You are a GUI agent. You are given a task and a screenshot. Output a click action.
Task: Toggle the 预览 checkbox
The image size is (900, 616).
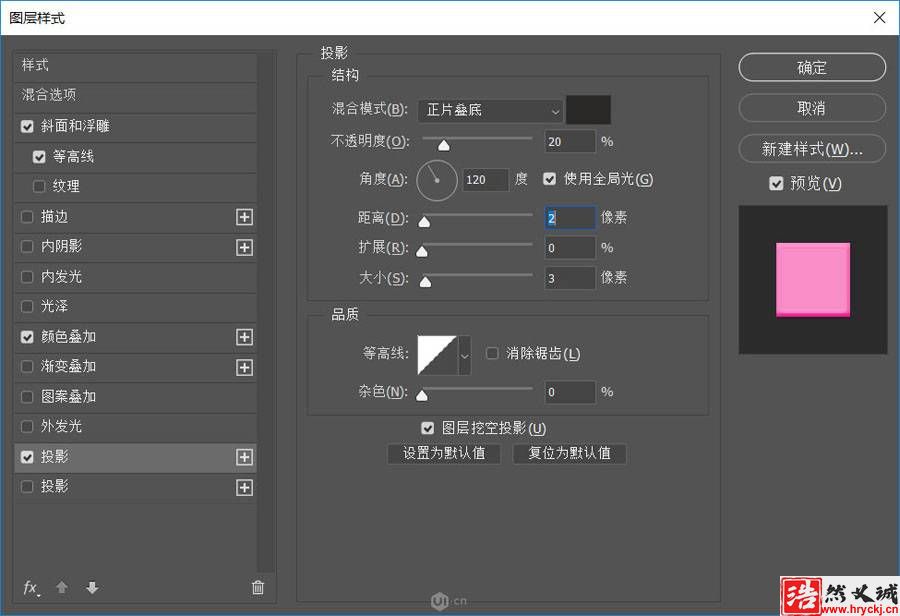point(776,184)
